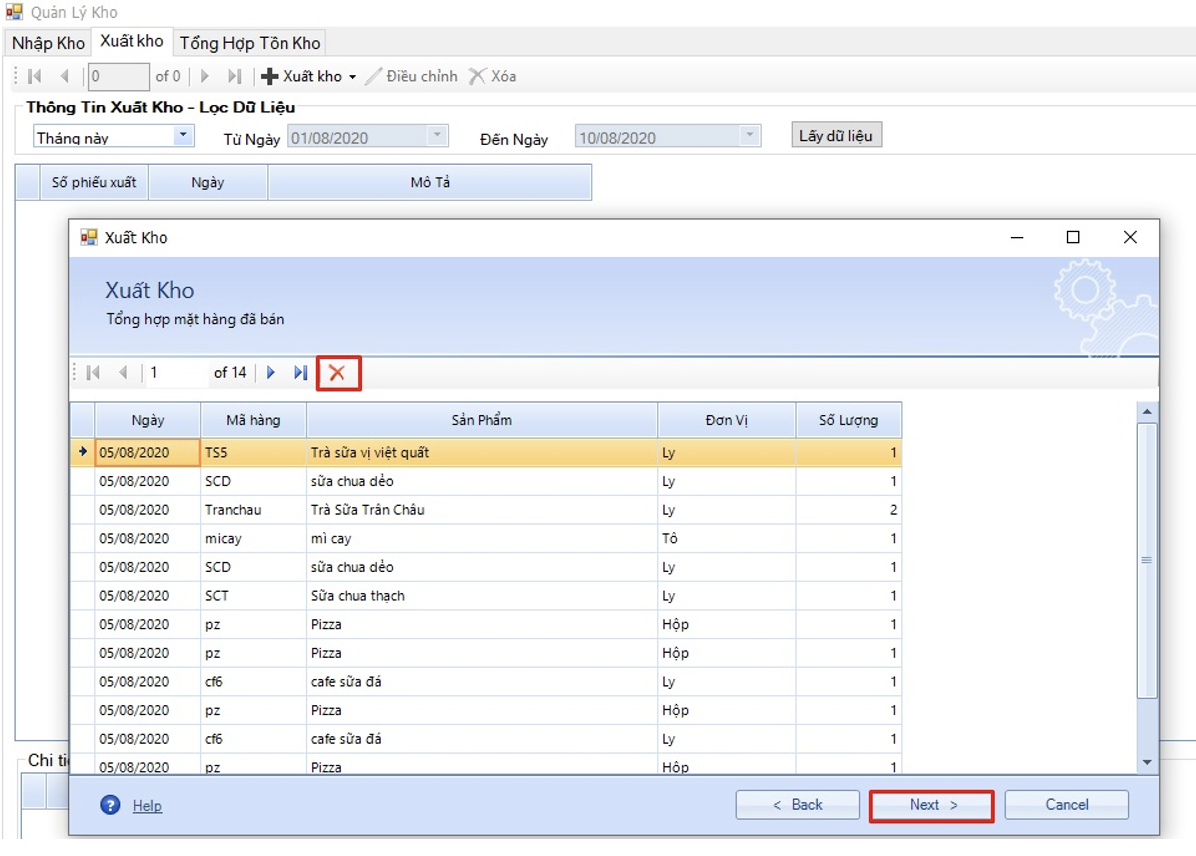
Task: Go to first record in main toolbar
Action: tap(34, 76)
